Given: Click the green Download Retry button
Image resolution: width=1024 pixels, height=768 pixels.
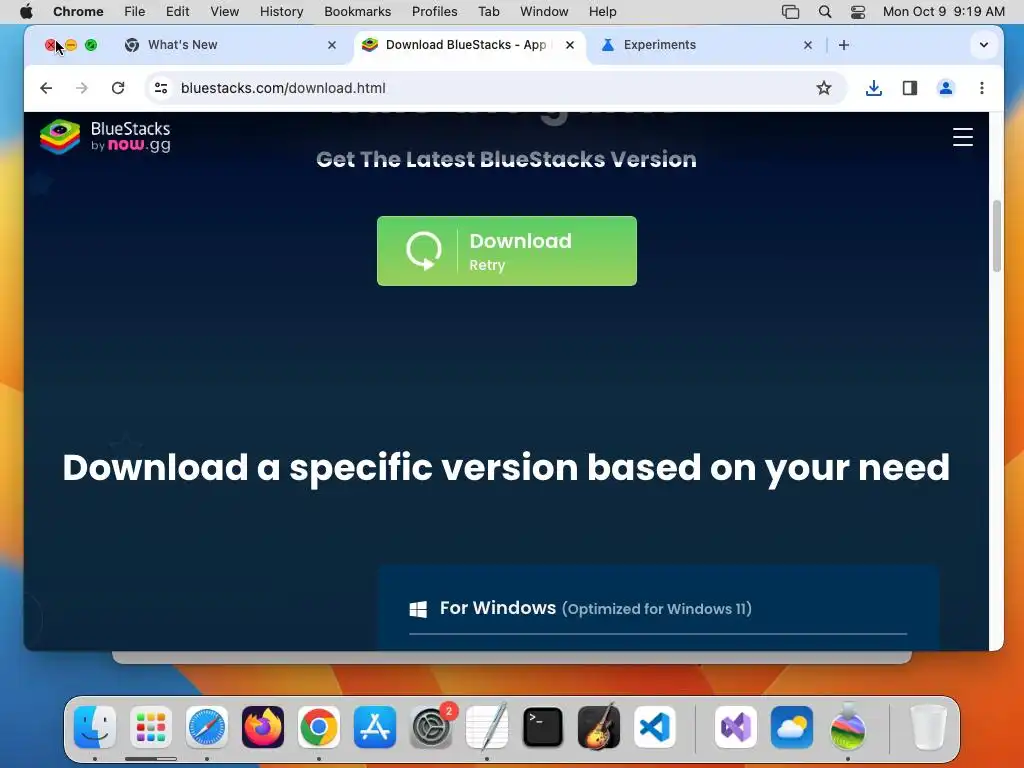Looking at the screenshot, I should [507, 251].
